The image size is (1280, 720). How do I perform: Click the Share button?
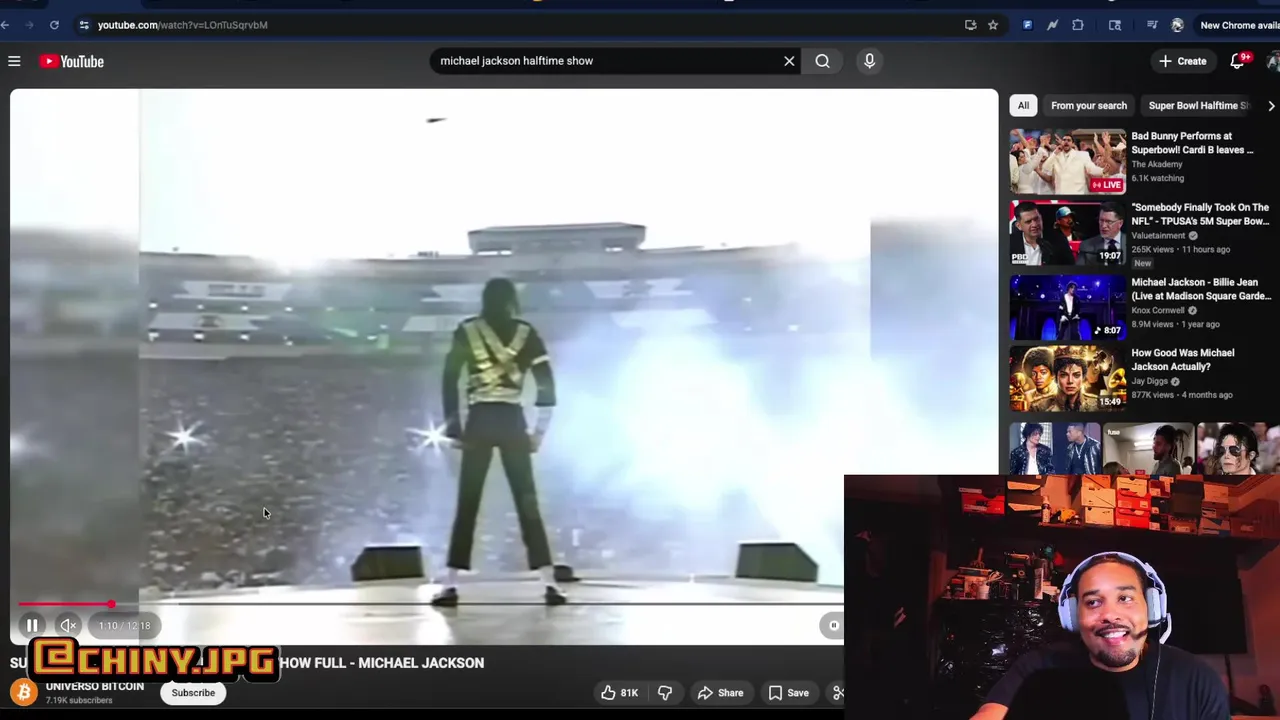coord(720,692)
